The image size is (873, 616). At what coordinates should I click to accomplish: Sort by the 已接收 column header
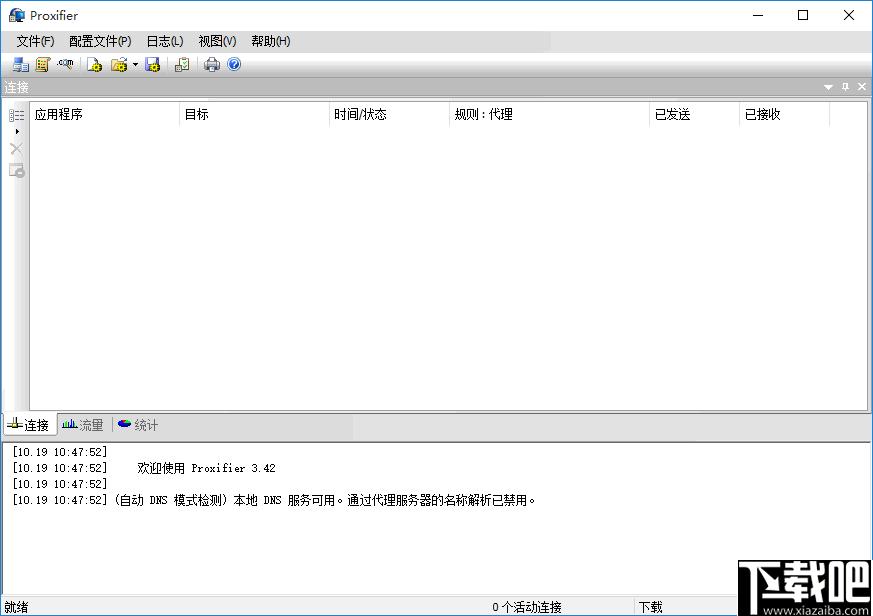click(x=784, y=114)
